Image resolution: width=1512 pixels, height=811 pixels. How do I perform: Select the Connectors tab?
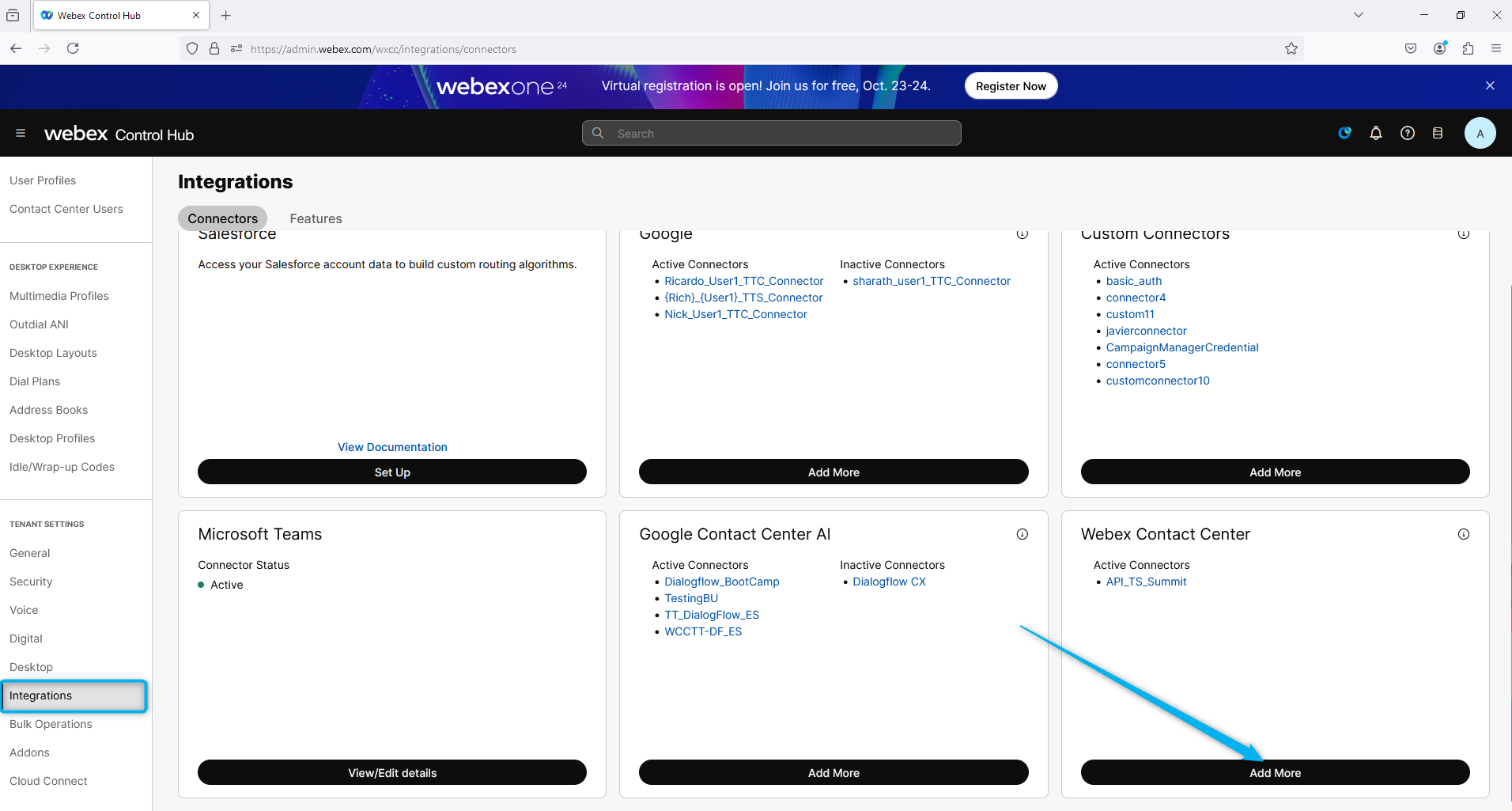[222, 218]
